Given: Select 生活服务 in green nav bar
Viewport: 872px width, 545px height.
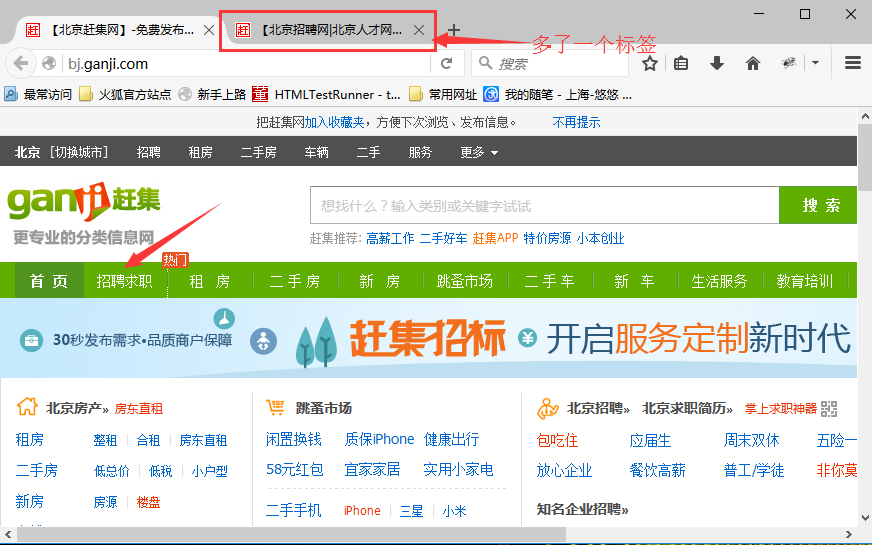Looking at the screenshot, I should pyautogui.click(x=719, y=281).
